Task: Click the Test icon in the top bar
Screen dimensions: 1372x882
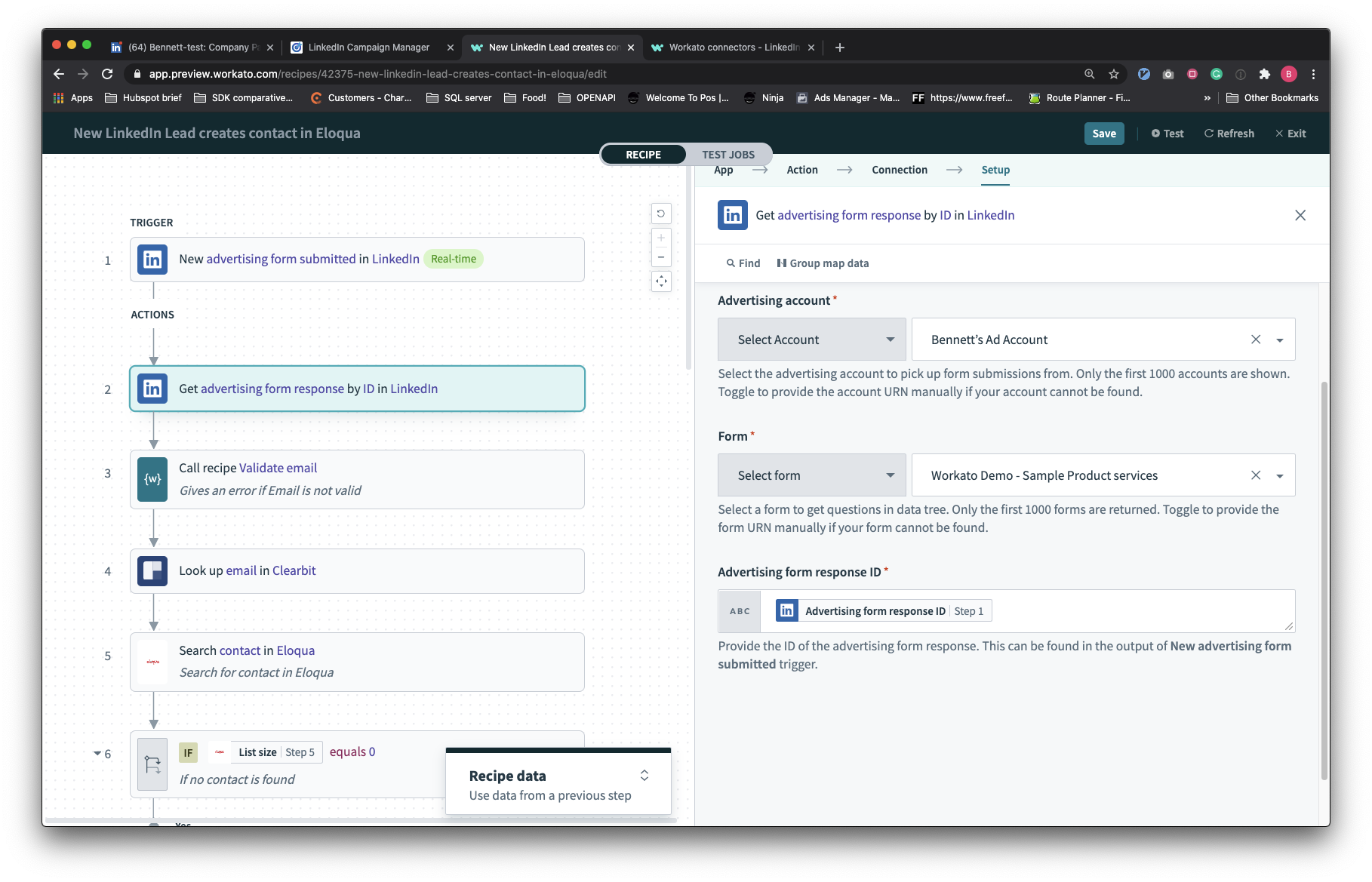Action: [x=1155, y=134]
